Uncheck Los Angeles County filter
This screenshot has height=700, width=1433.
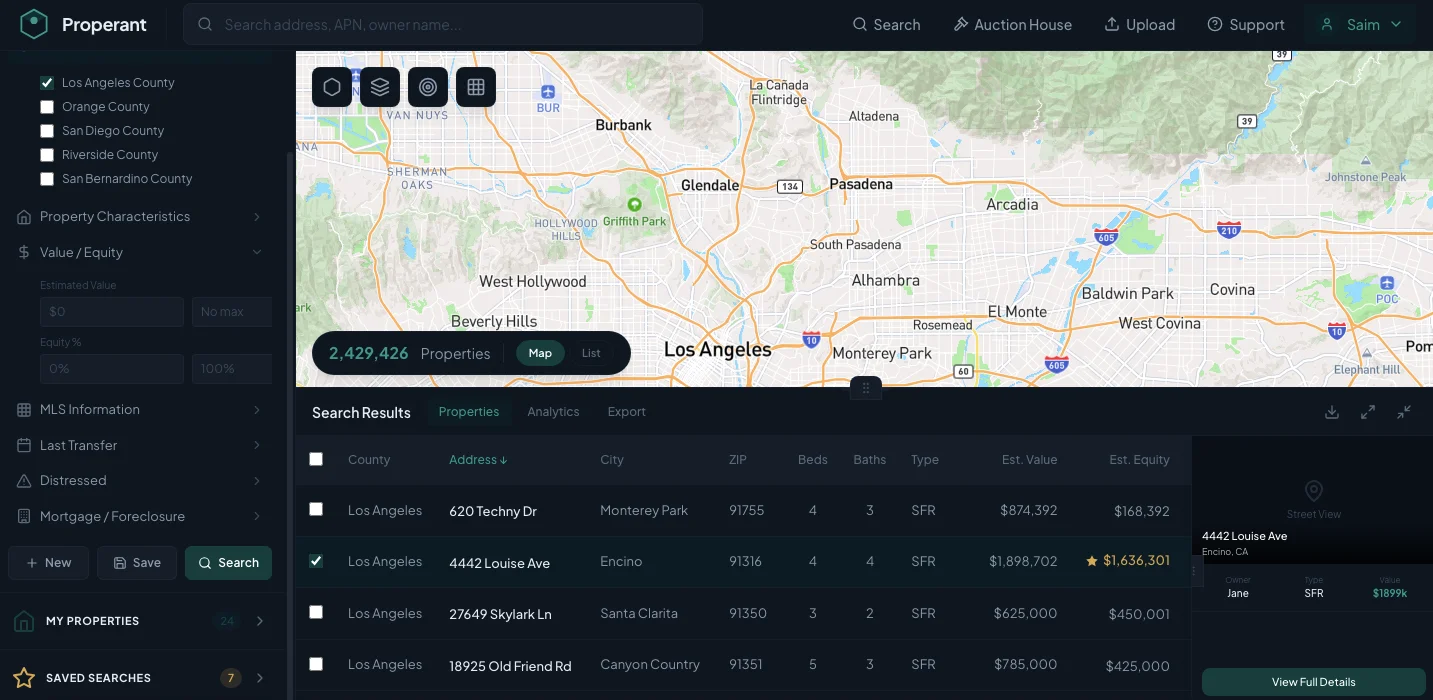coord(46,82)
